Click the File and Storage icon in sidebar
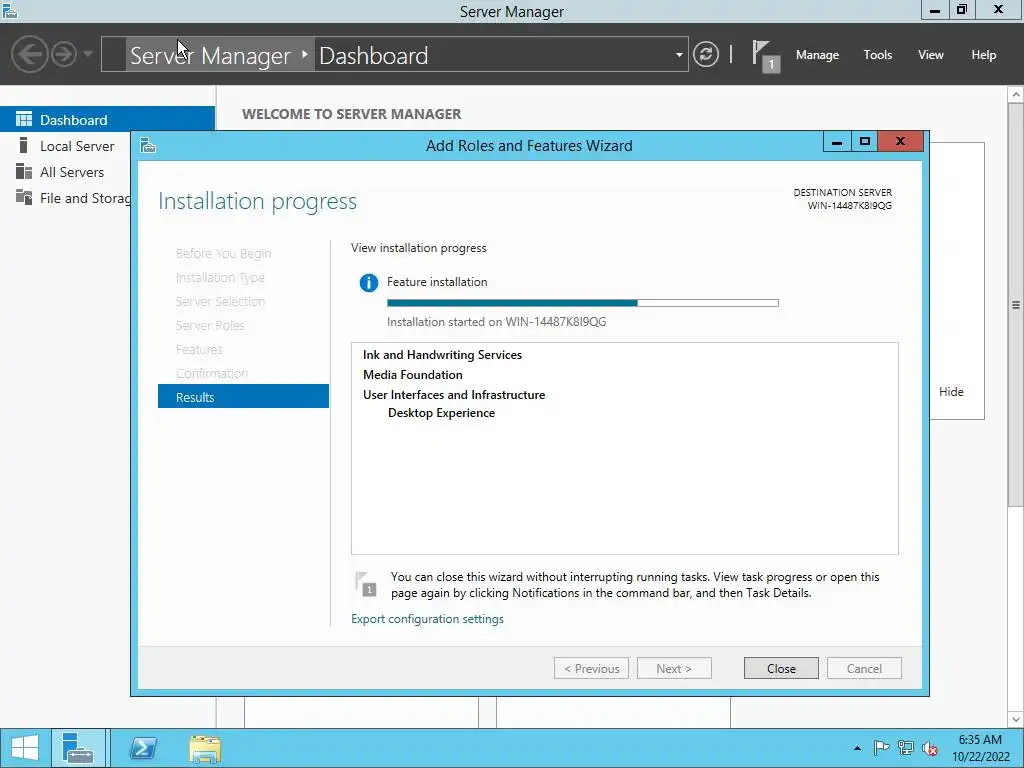The width and height of the screenshot is (1024, 768). tap(24, 197)
